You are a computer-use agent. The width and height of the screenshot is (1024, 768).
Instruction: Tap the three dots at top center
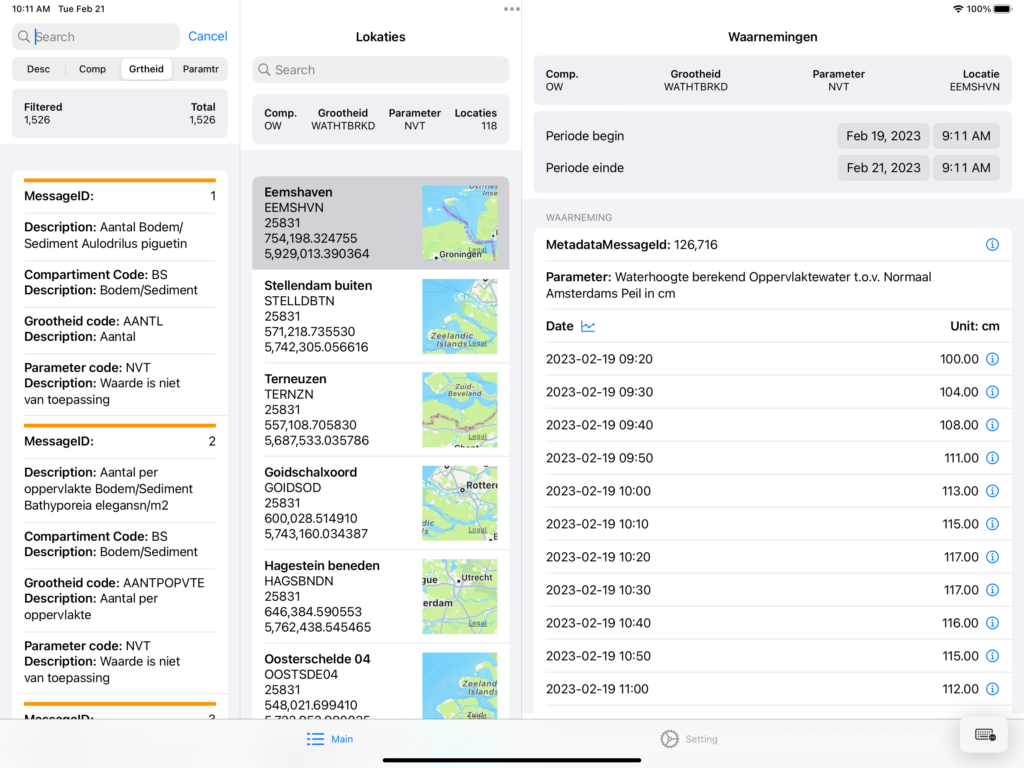[512, 9]
